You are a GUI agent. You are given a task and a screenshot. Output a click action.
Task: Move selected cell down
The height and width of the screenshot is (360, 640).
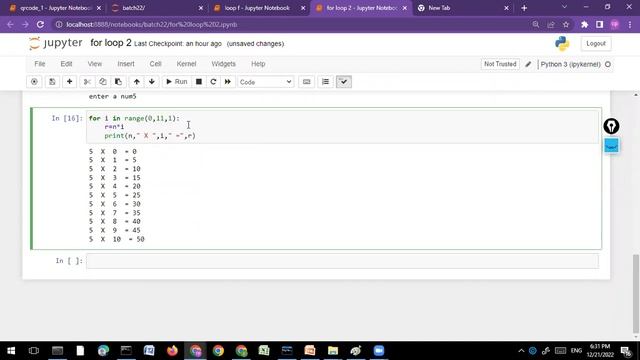(152, 82)
